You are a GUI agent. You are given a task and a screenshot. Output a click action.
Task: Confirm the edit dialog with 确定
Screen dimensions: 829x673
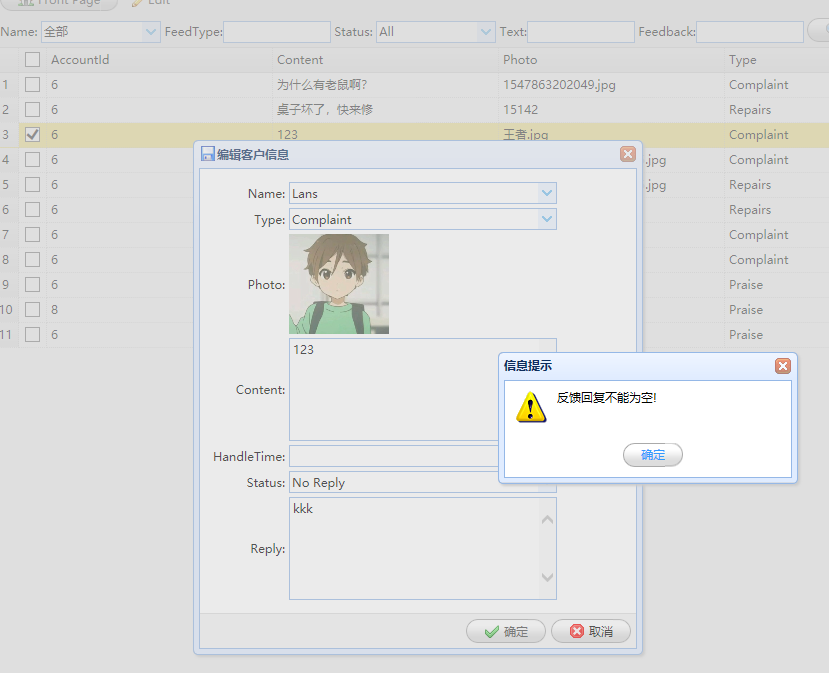(505, 631)
